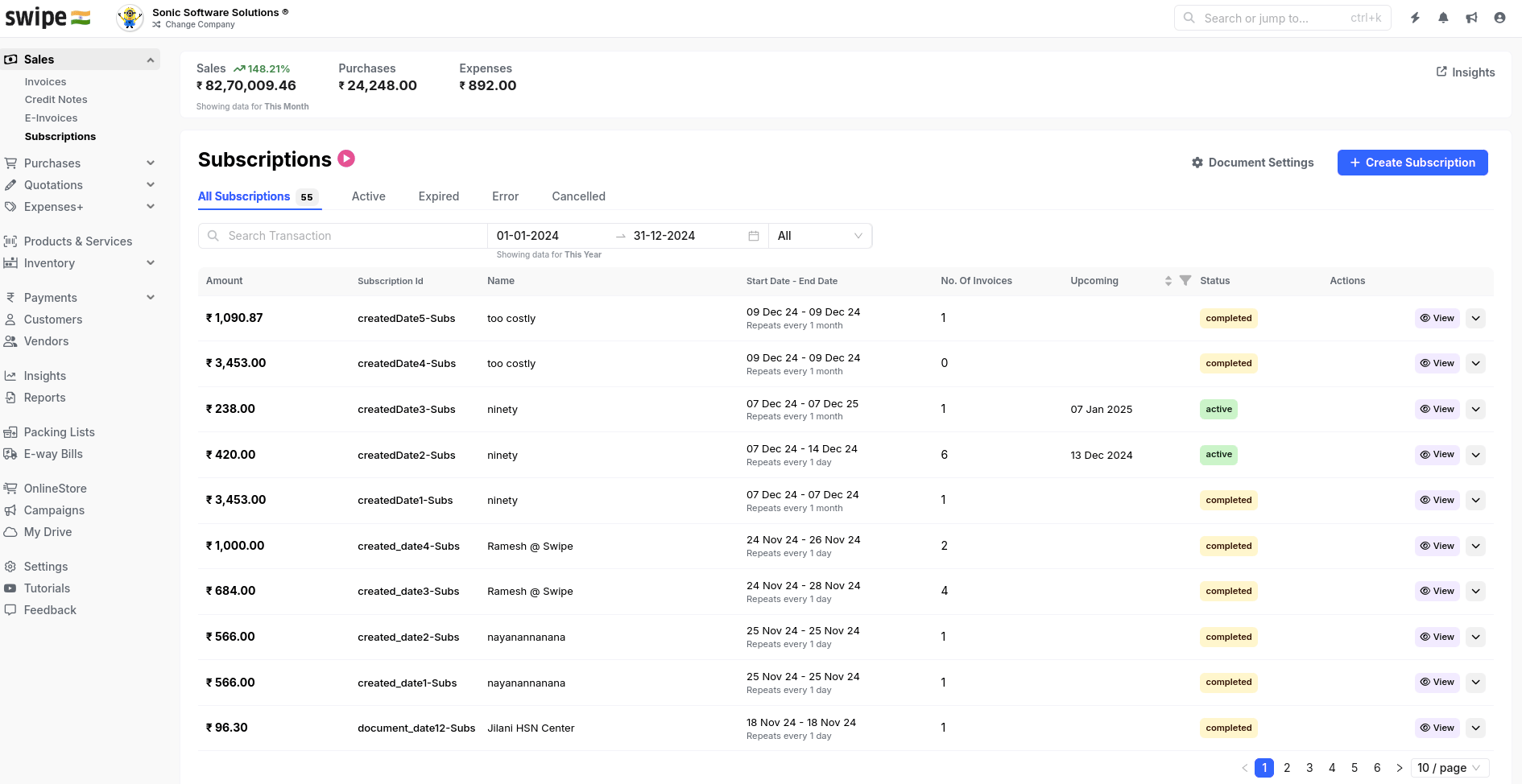Collapse the Sales sidebar section

click(151, 60)
